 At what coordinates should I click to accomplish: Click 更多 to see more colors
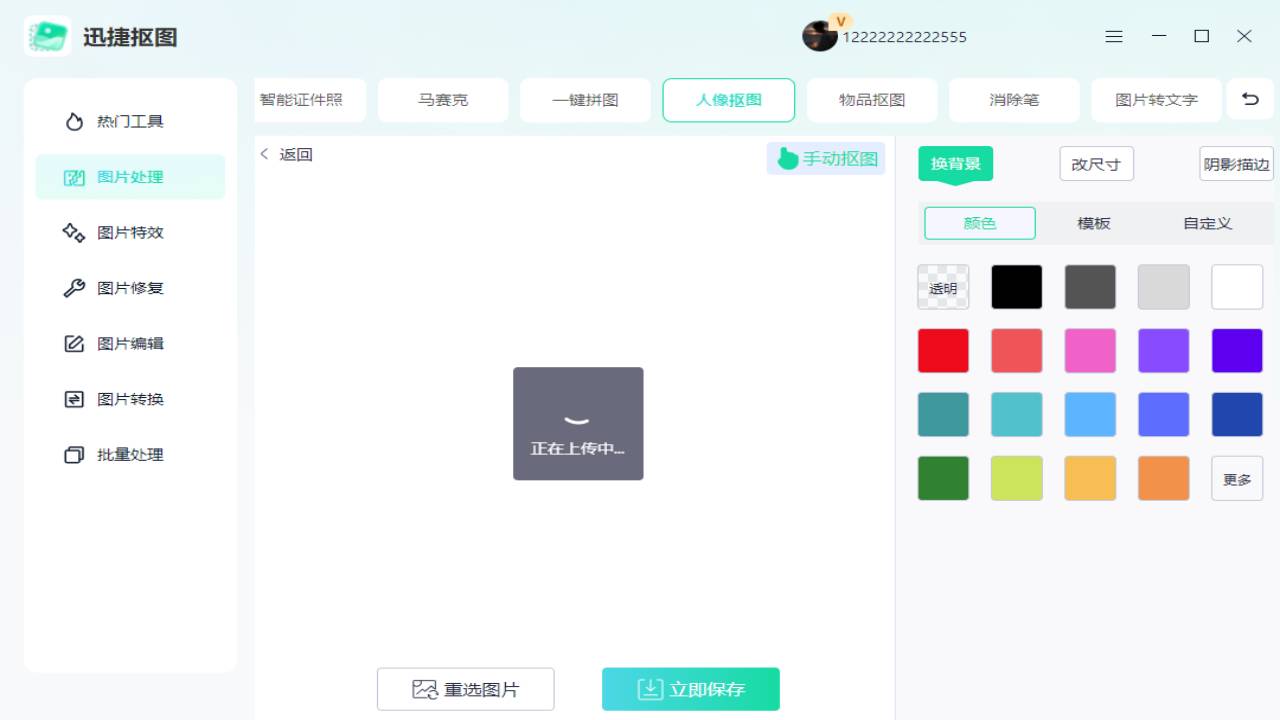(x=1237, y=478)
